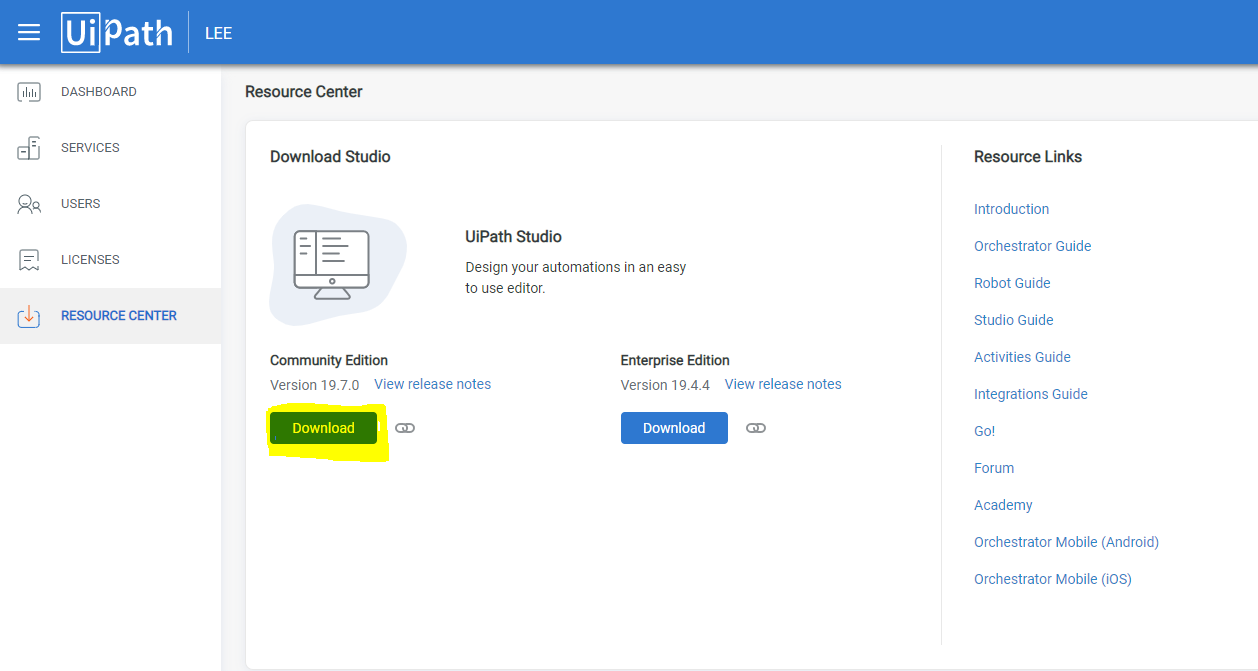Click the Services sidebar icon

(x=29, y=148)
